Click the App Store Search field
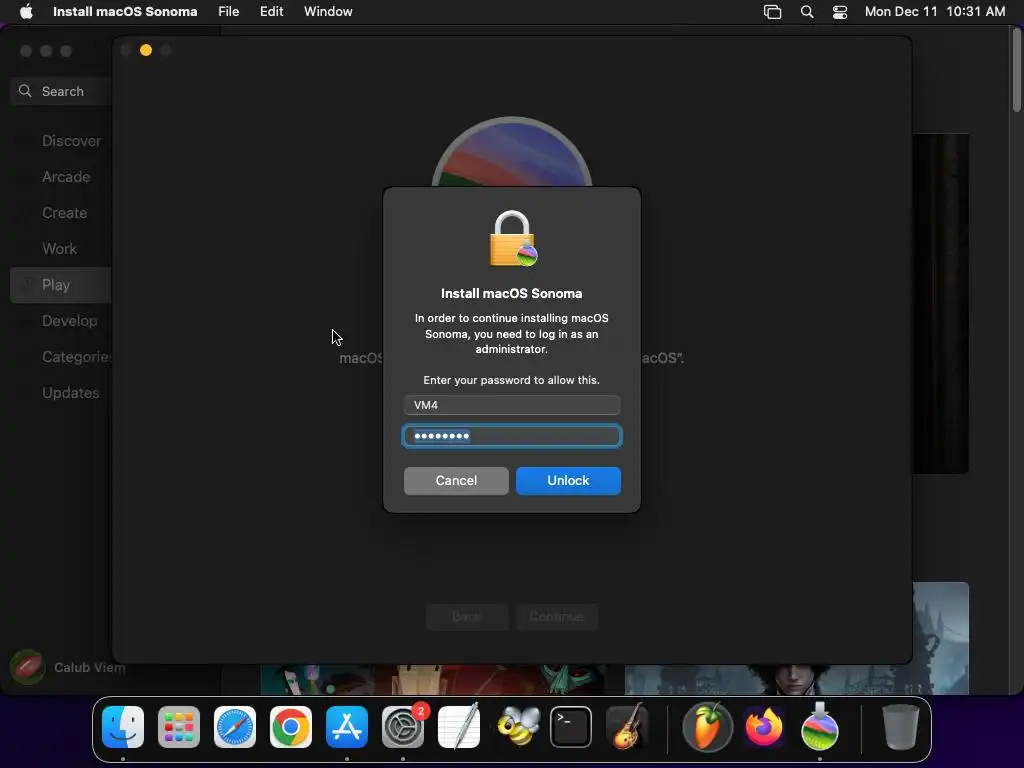This screenshot has width=1024, height=768. click(61, 91)
